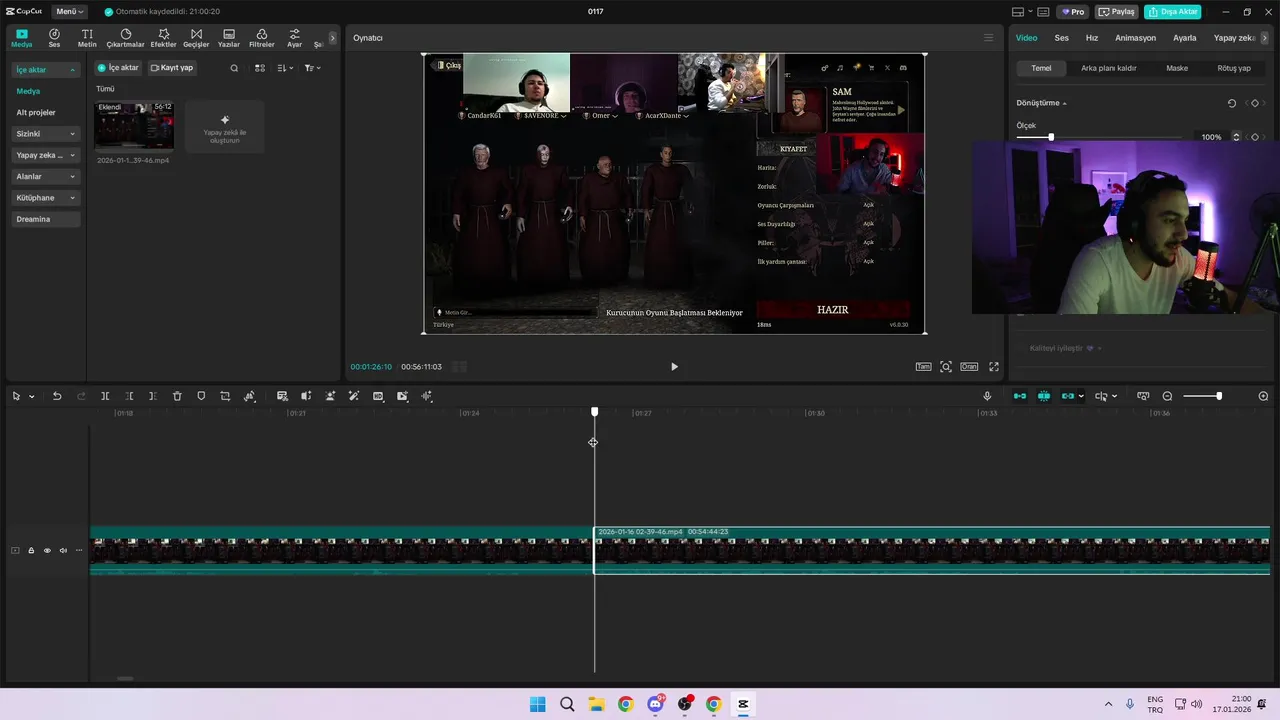The height and width of the screenshot is (720, 1280).
Task: Click the timeline zoom slider handle
Action: pos(1218,396)
